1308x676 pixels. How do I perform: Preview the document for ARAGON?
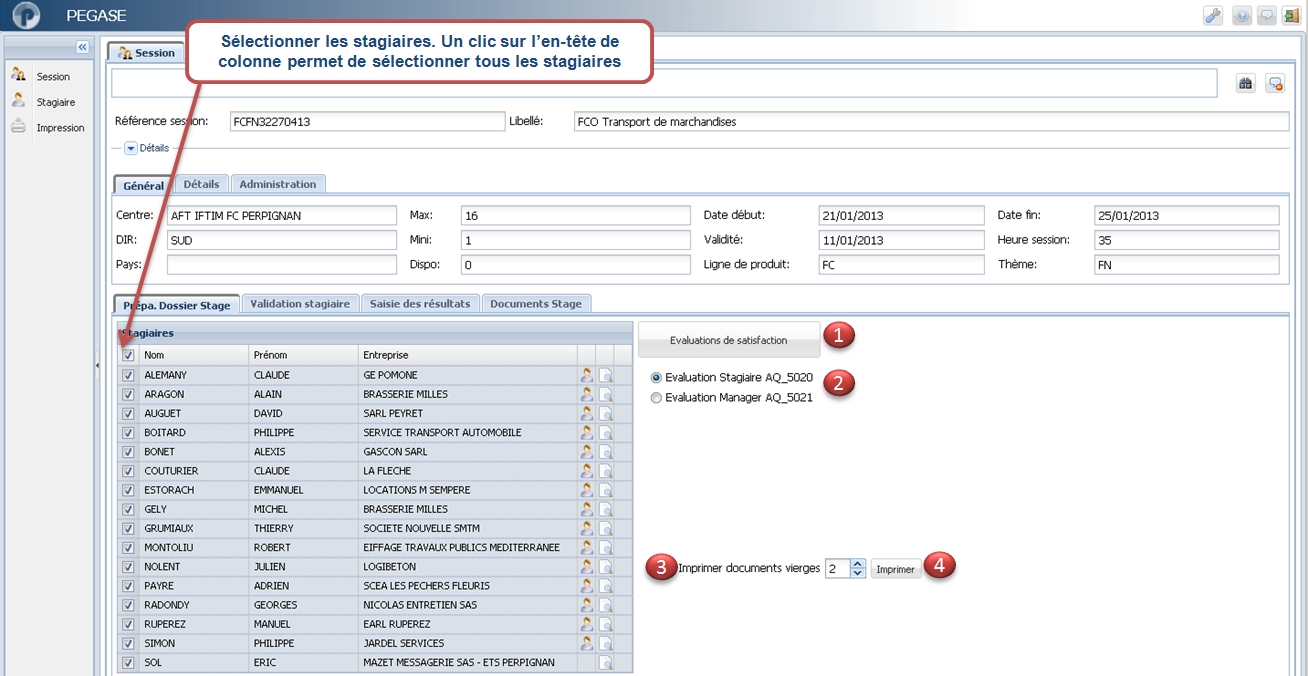[605, 394]
